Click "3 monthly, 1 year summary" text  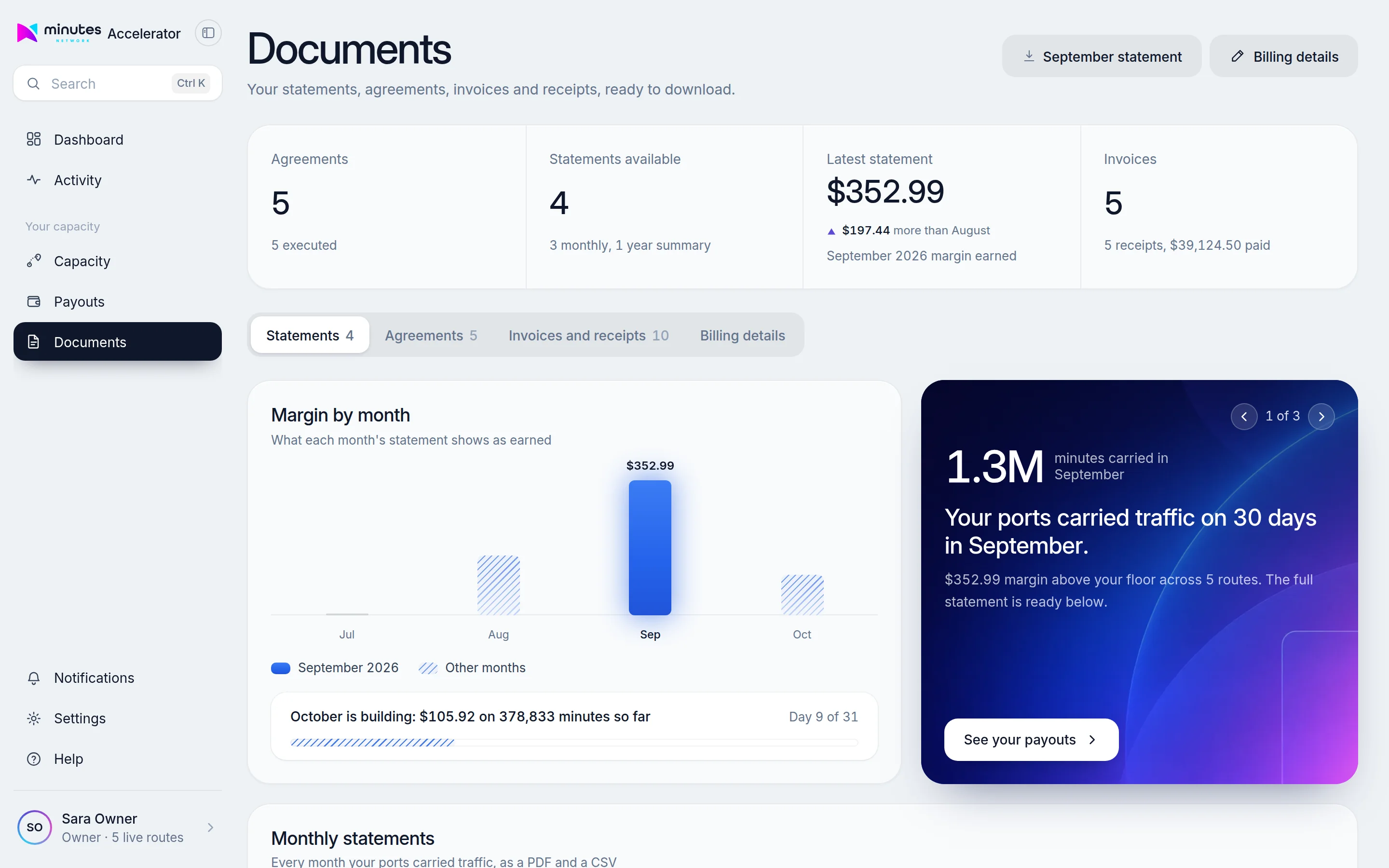click(x=630, y=245)
